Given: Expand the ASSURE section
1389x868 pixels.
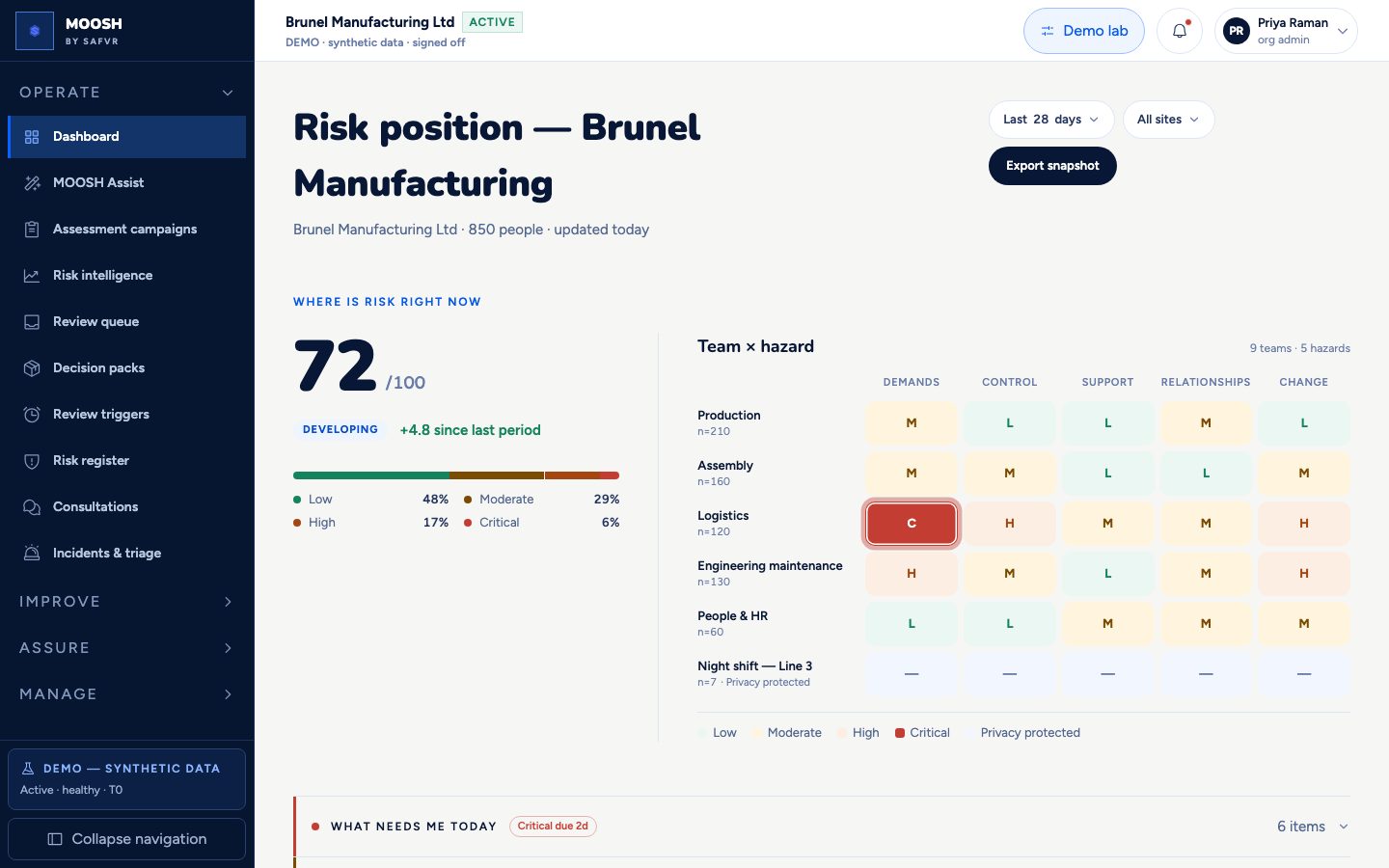Looking at the screenshot, I should coord(126,648).
